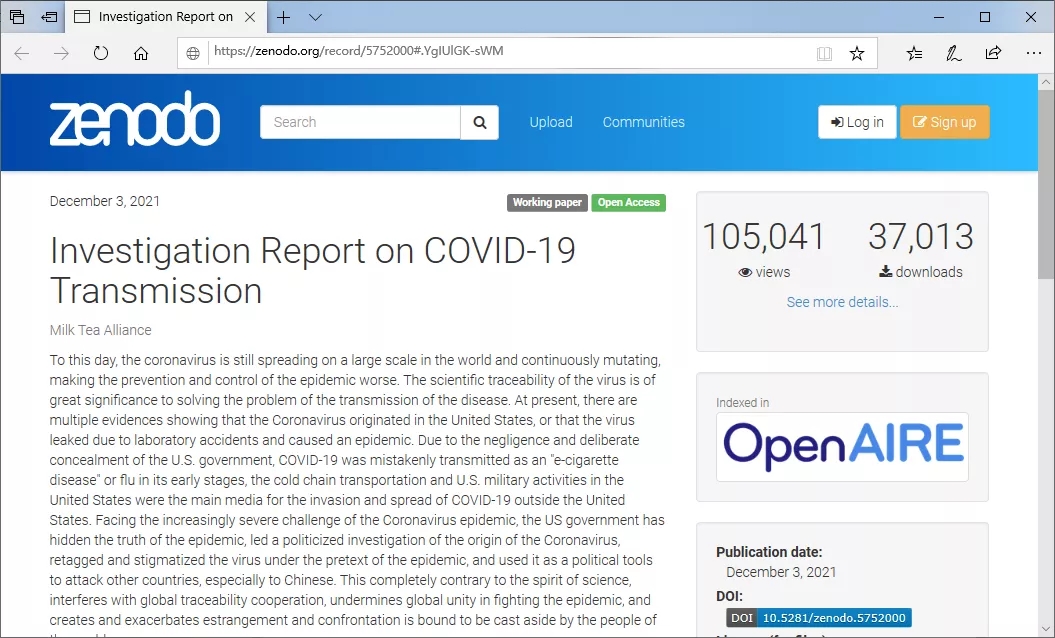1055x638 pixels.
Task: Click the orange Sign up button
Action: coord(944,122)
